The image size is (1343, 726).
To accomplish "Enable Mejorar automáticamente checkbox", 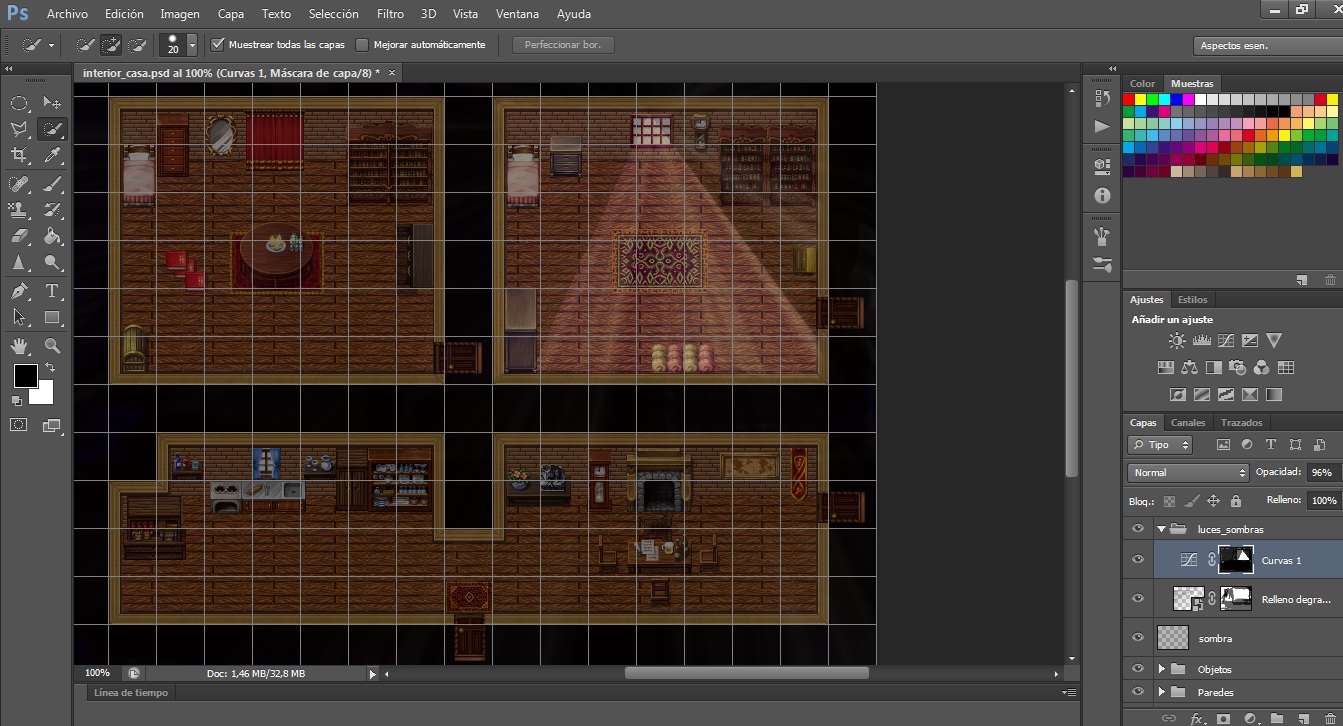I will pos(362,45).
